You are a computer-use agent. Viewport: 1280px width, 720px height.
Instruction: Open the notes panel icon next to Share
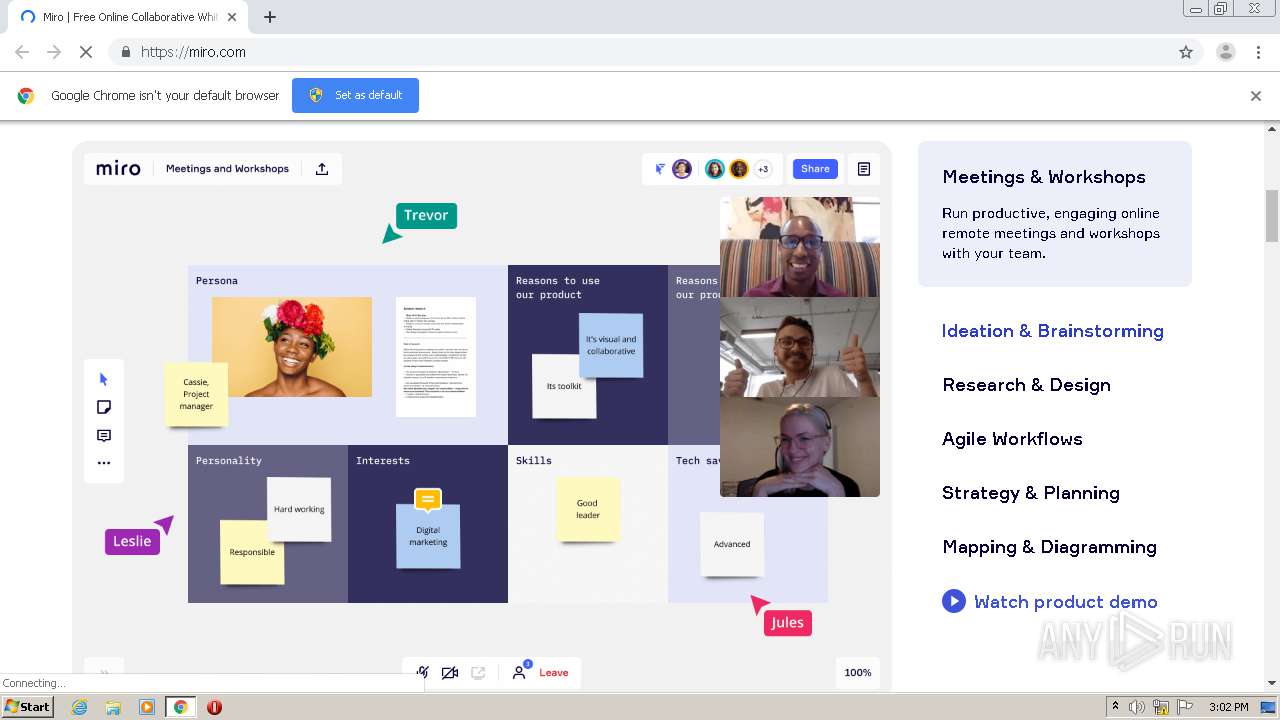tap(864, 169)
